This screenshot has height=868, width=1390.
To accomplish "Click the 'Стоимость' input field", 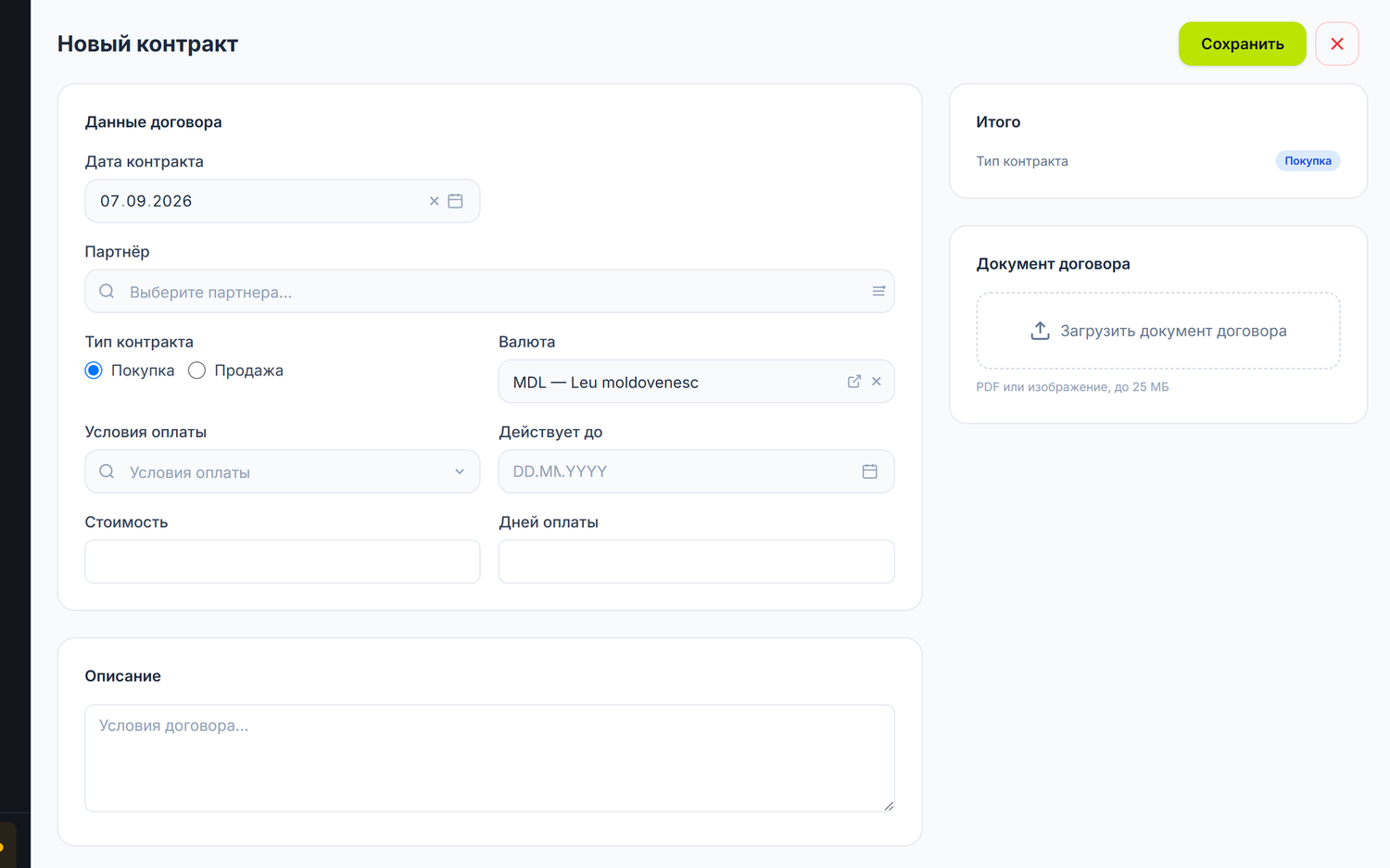I will point(282,561).
